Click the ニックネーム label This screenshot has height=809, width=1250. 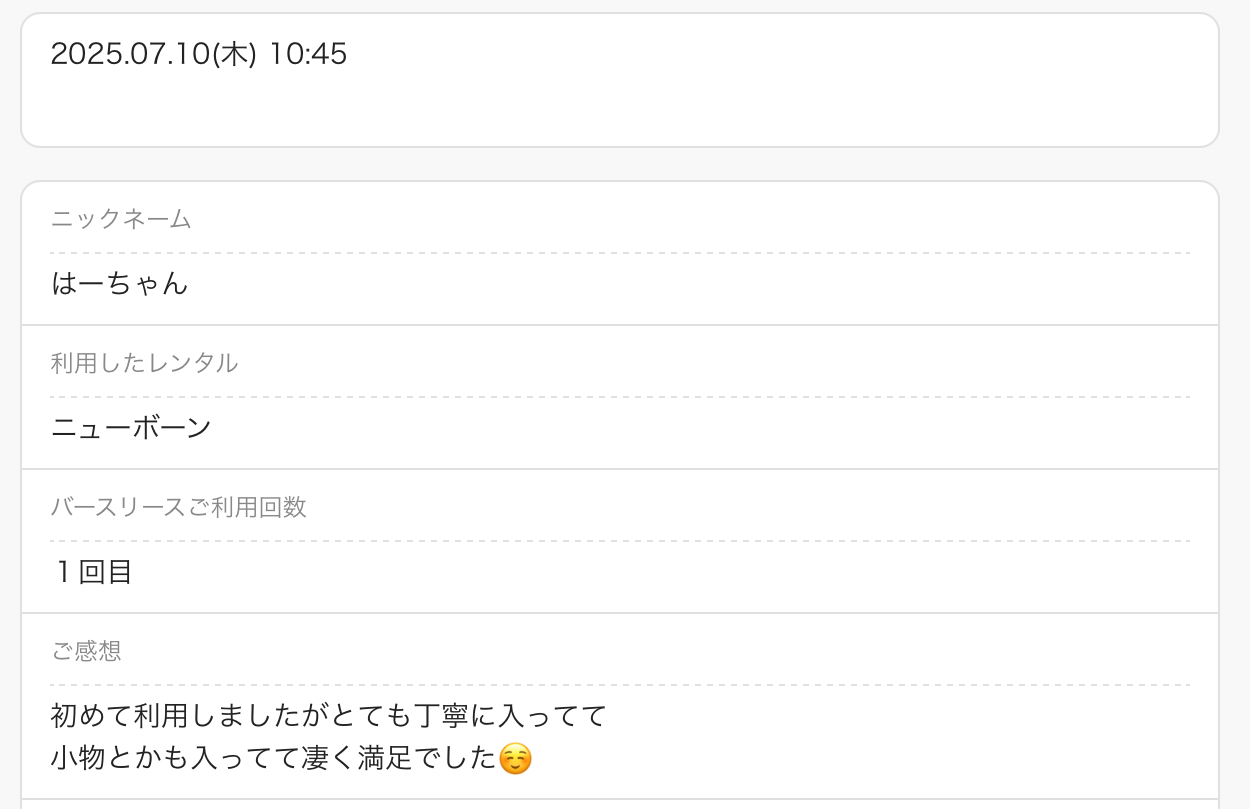pos(121,219)
